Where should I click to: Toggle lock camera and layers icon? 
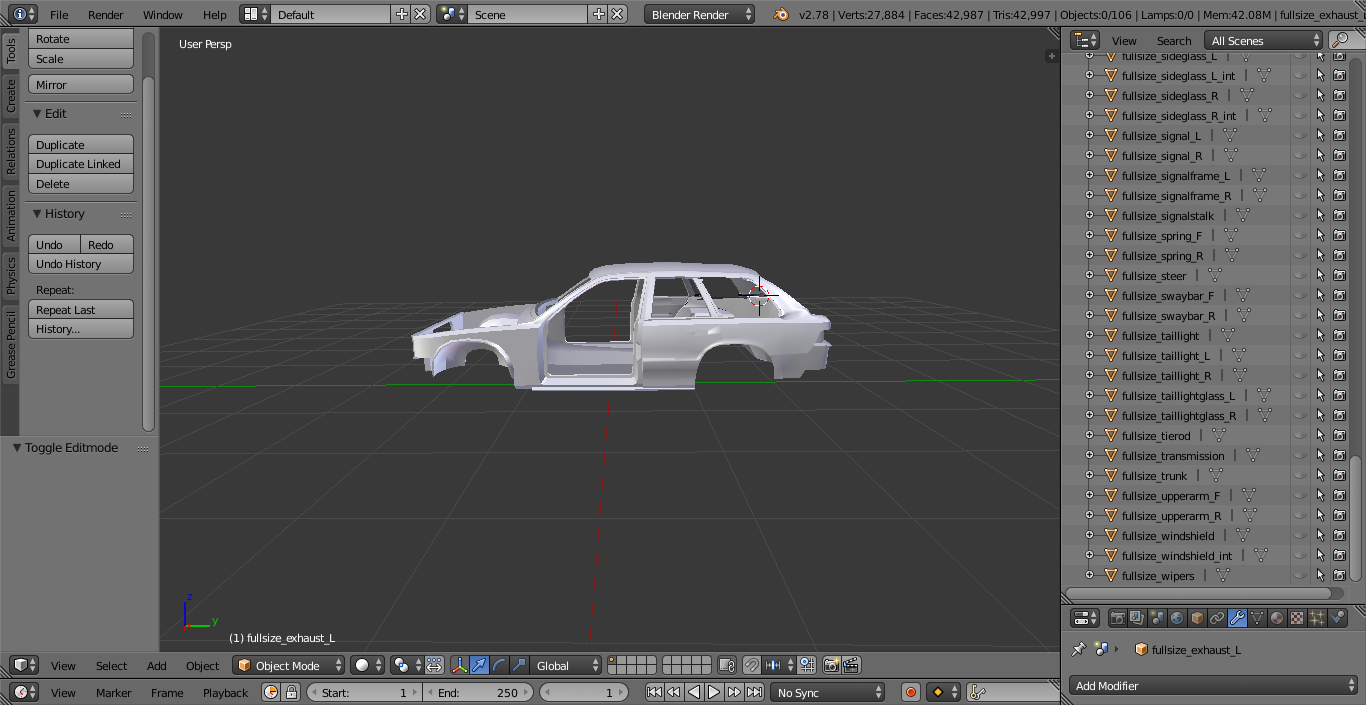tap(727, 665)
